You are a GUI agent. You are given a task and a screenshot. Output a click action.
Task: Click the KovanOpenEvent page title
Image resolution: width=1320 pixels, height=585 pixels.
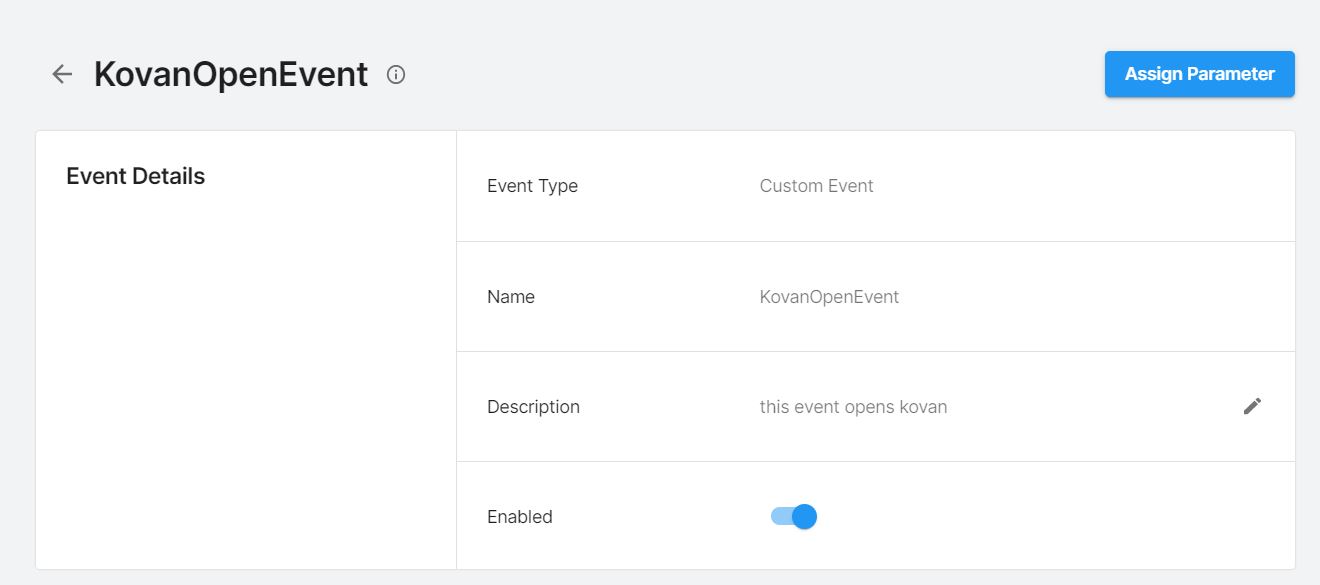coord(230,74)
